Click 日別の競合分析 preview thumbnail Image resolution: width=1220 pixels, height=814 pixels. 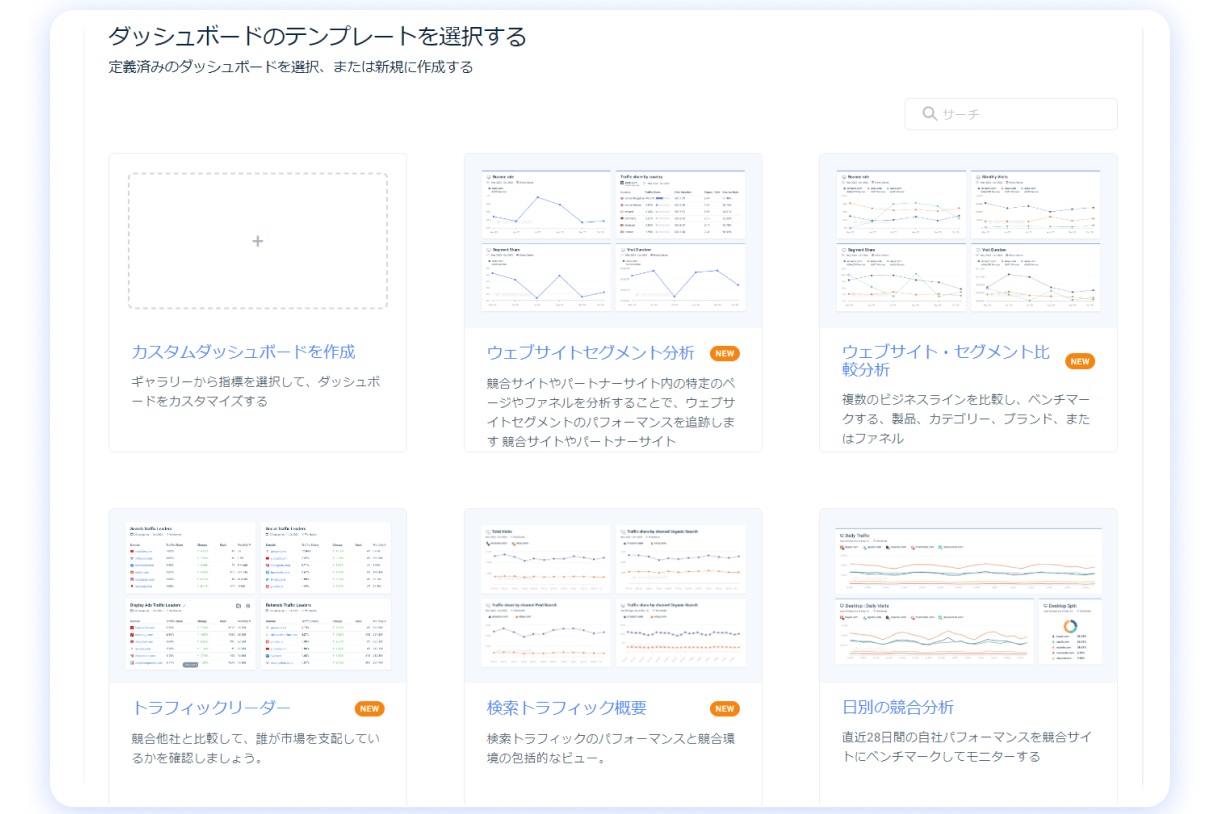pyautogui.click(x=967, y=596)
